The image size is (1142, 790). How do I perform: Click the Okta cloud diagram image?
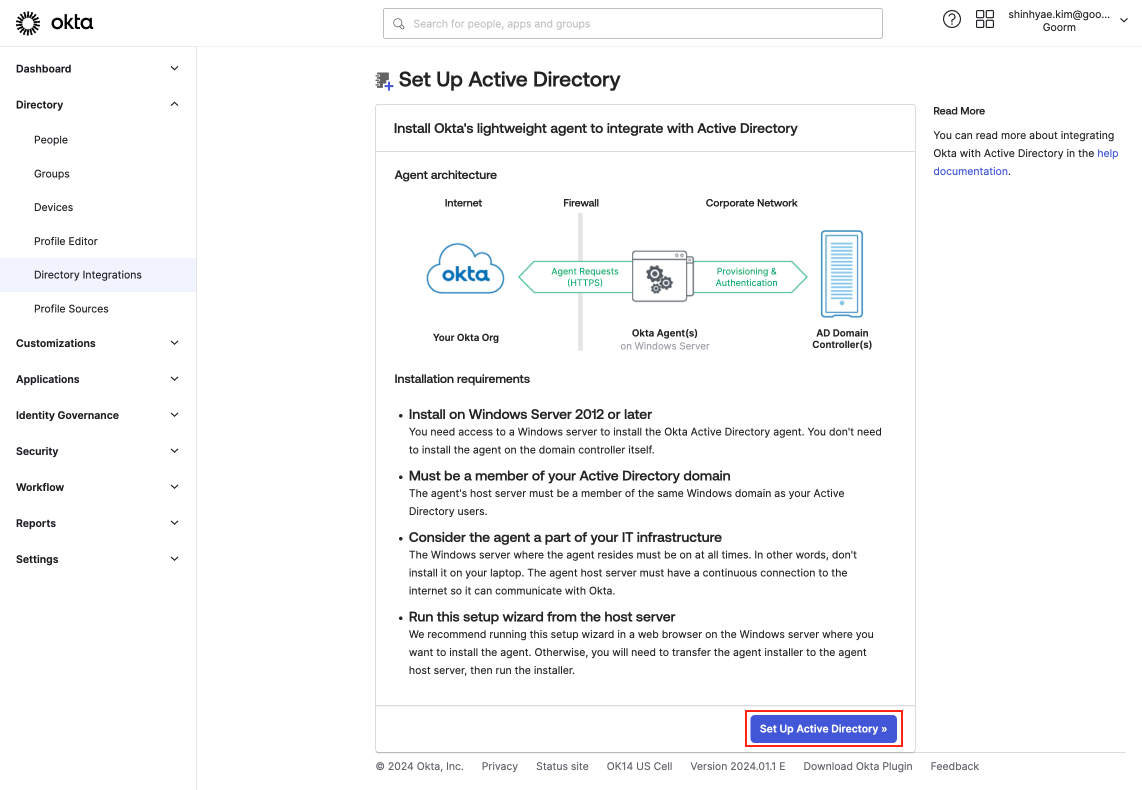point(466,270)
